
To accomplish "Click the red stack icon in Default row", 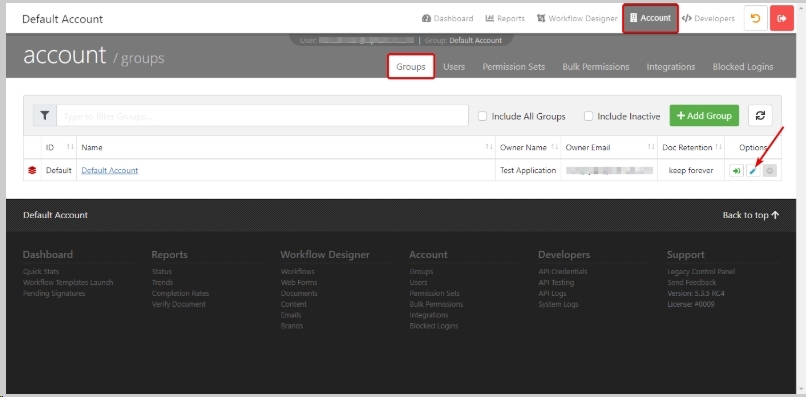I will tap(32, 170).
